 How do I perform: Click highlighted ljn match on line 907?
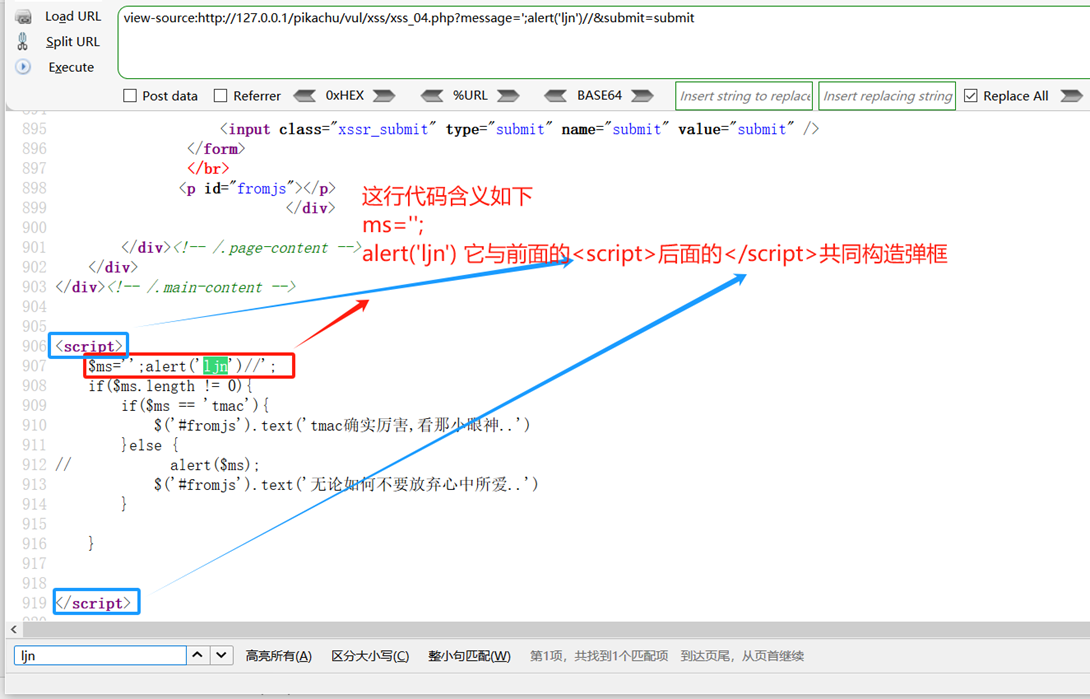point(215,366)
